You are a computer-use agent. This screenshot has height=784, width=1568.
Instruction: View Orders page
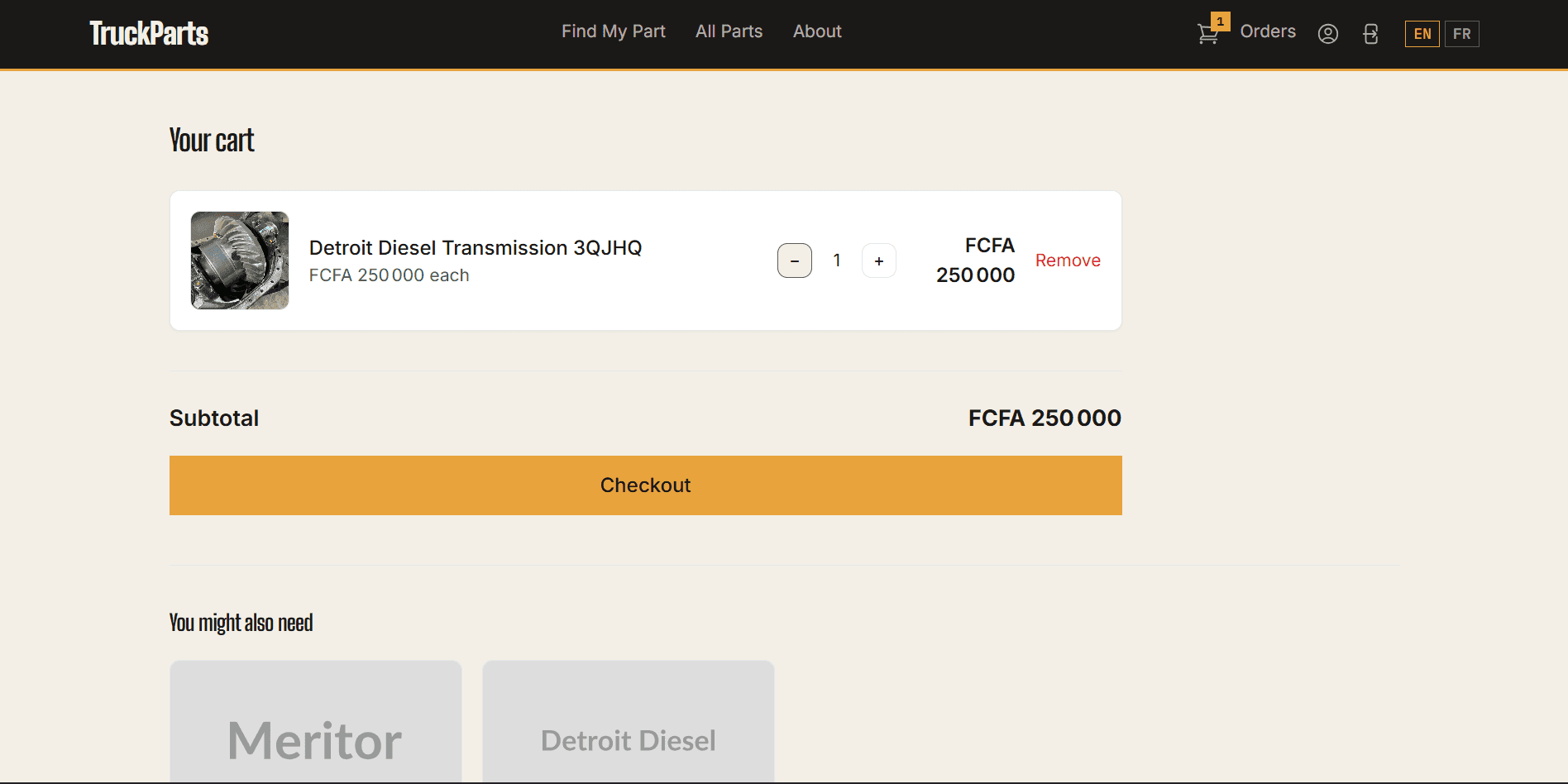1268,31
